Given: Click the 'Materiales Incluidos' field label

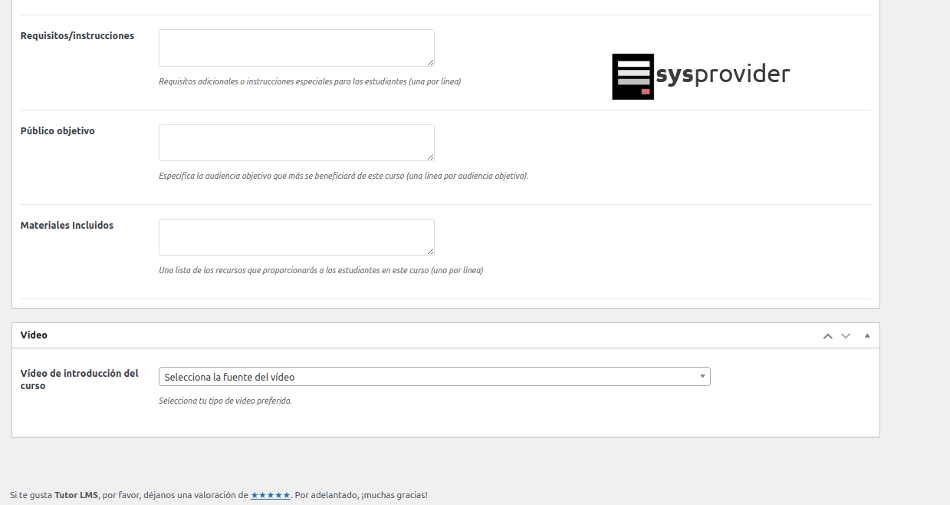Looking at the screenshot, I should point(67,226).
